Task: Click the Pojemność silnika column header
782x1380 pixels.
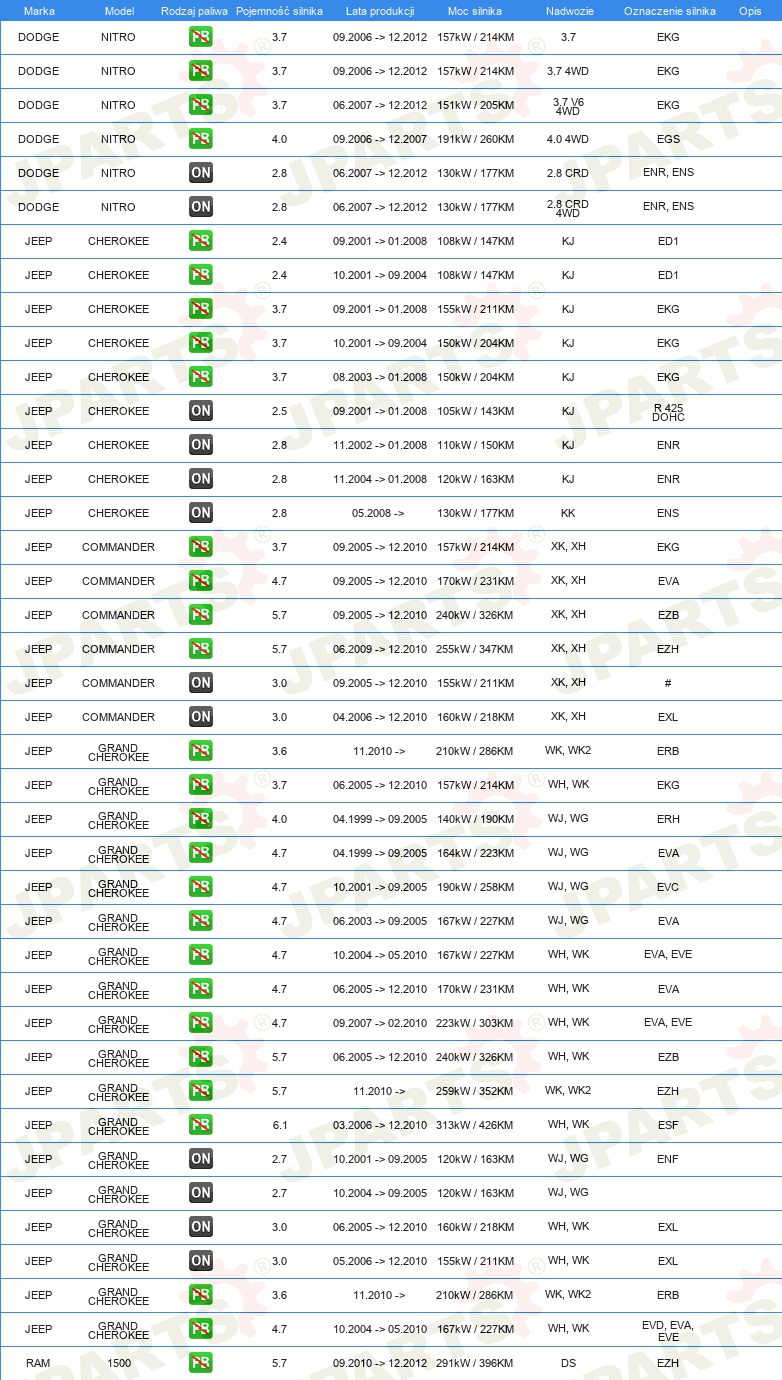Action: point(279,11)
